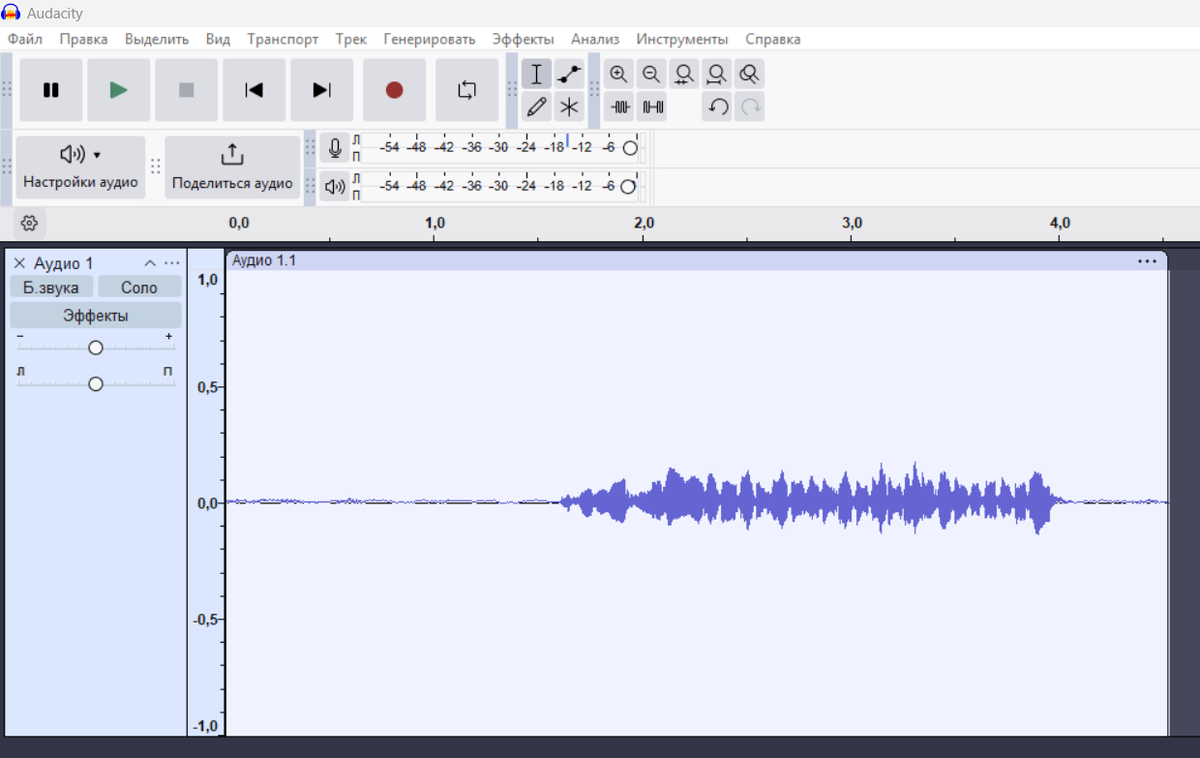Close track Аудио 1 with the X

tap(19, 263)
